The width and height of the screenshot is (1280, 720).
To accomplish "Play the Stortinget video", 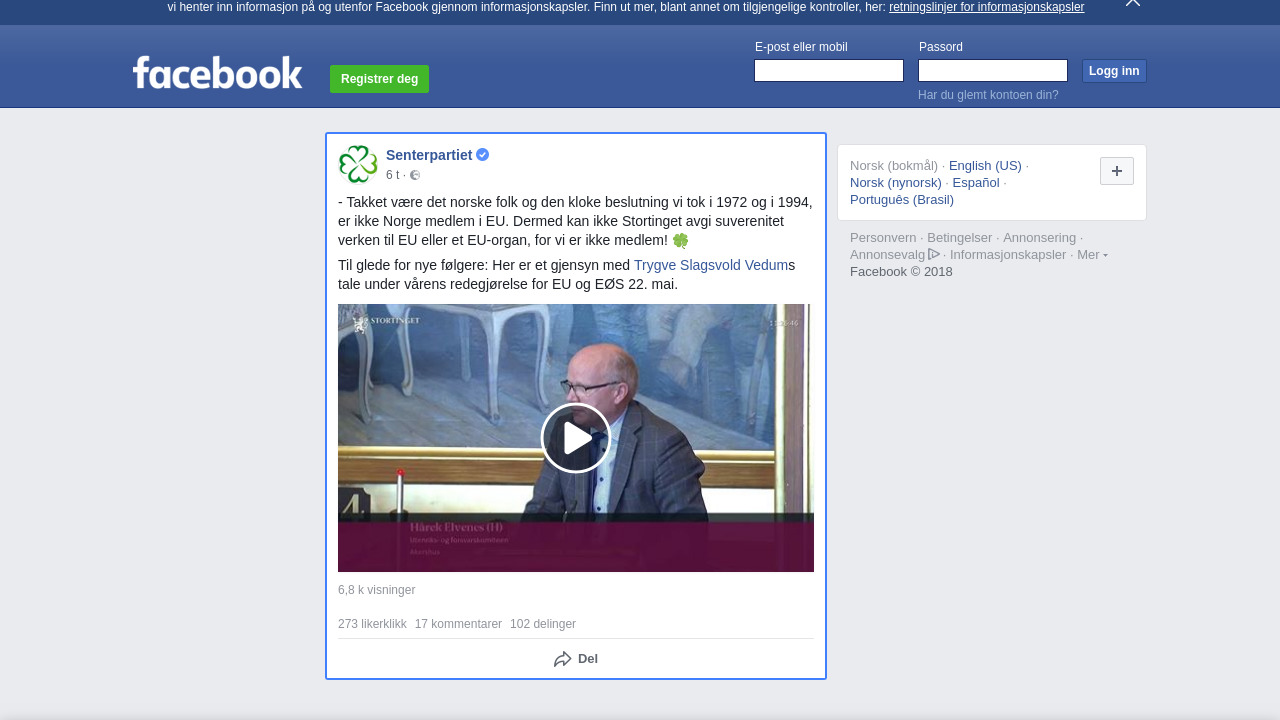I will point(576,438).
